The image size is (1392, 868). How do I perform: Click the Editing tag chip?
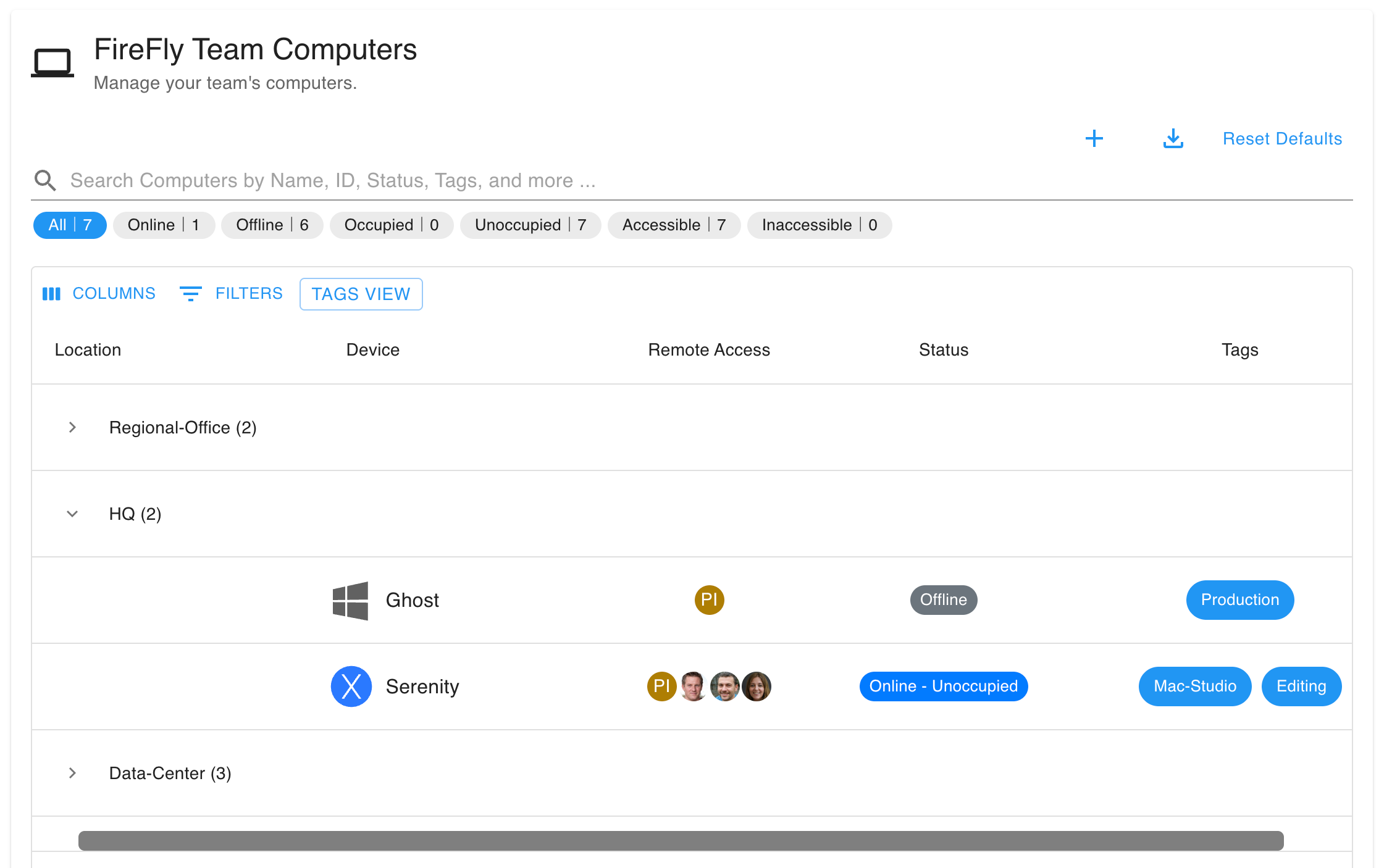click(1301, 686)
